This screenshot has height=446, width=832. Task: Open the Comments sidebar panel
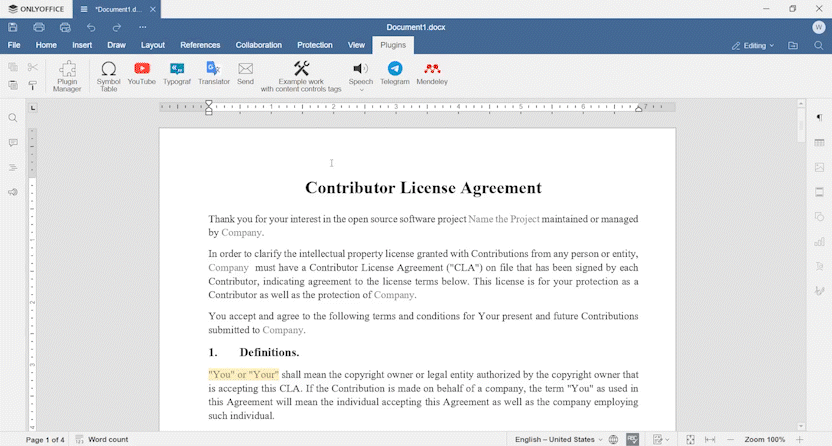tap(13, 143)
